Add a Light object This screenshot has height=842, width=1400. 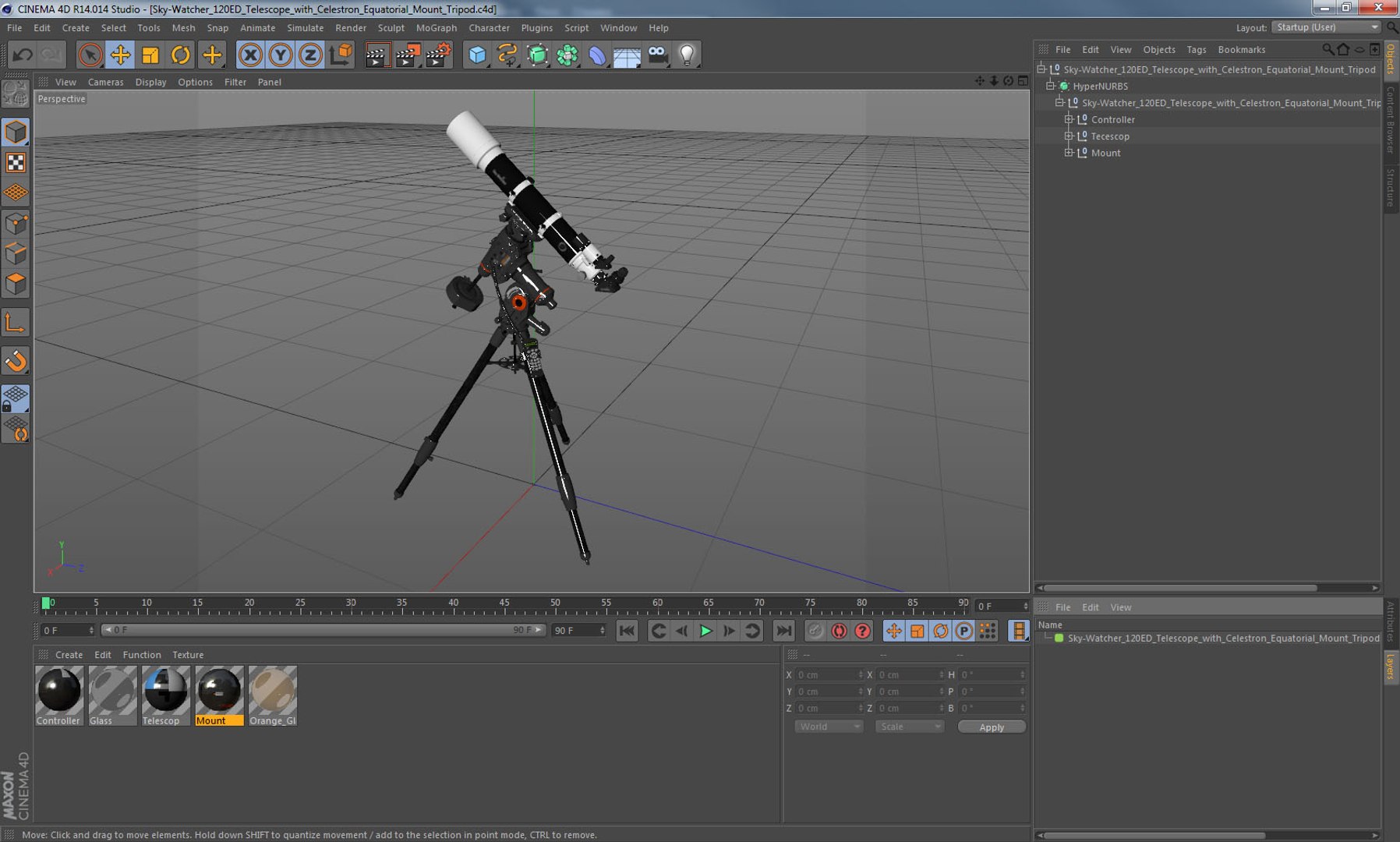point(687,55)
